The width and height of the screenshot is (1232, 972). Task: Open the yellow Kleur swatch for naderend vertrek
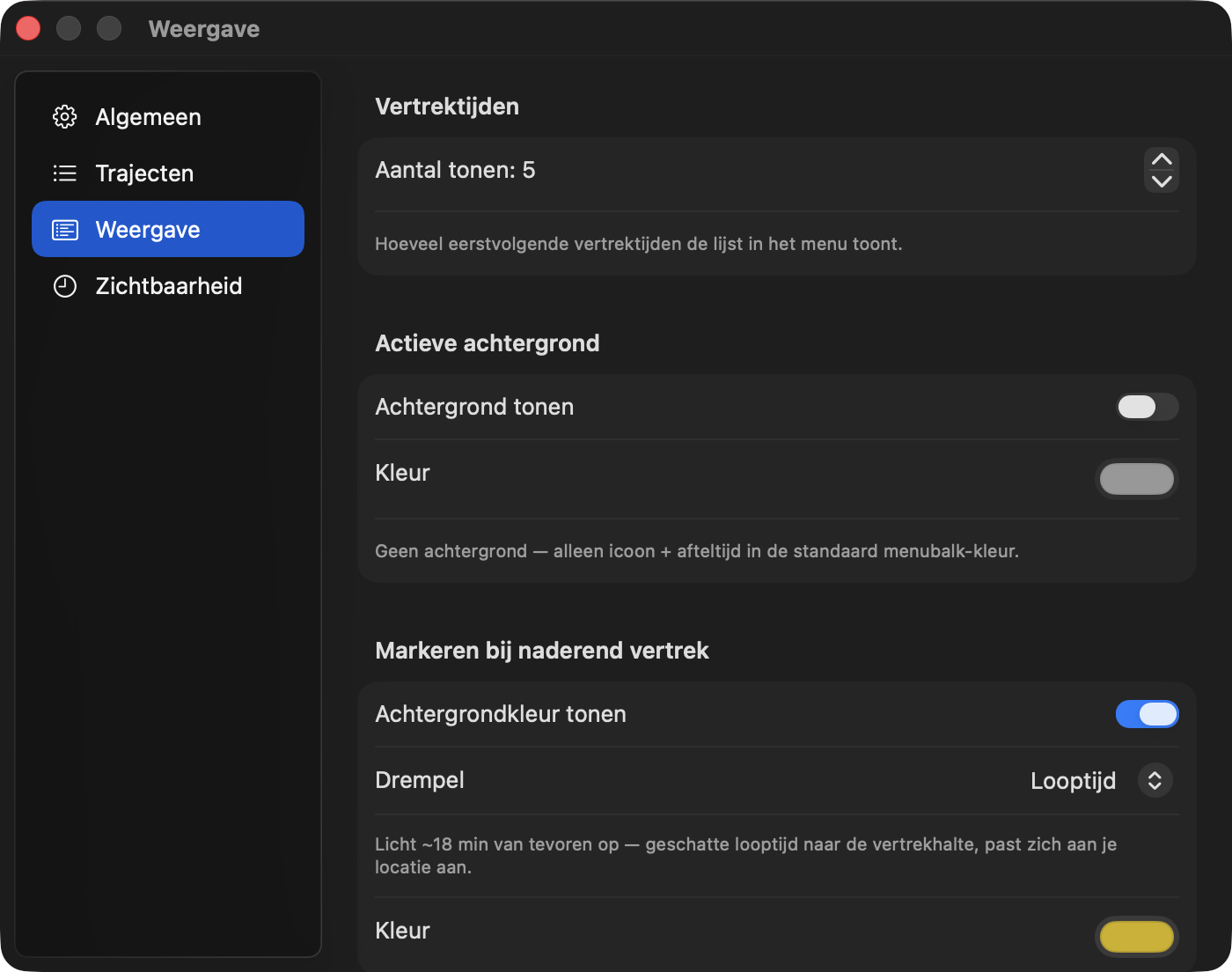[1137, 937]
